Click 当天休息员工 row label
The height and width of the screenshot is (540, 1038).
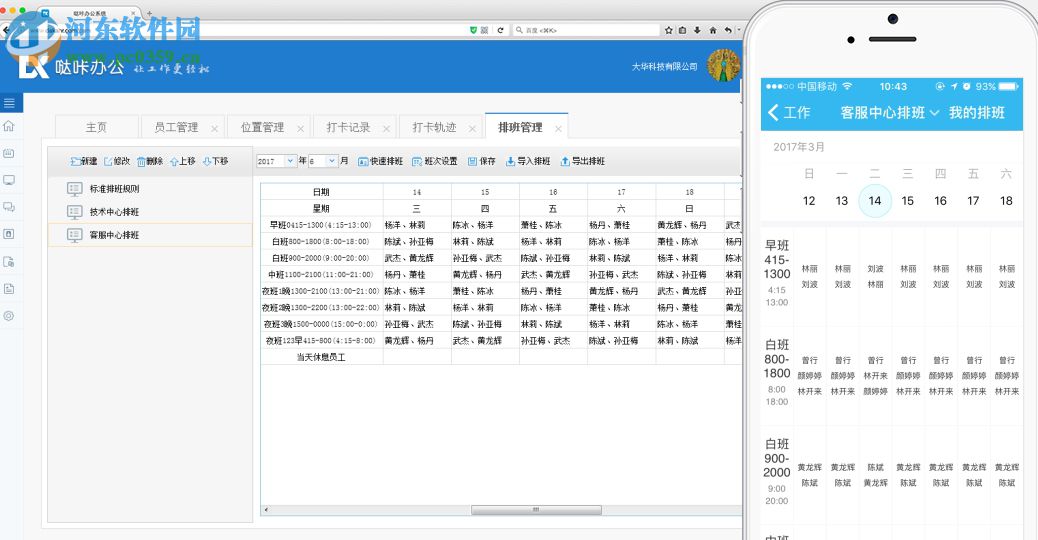(322, 357)
